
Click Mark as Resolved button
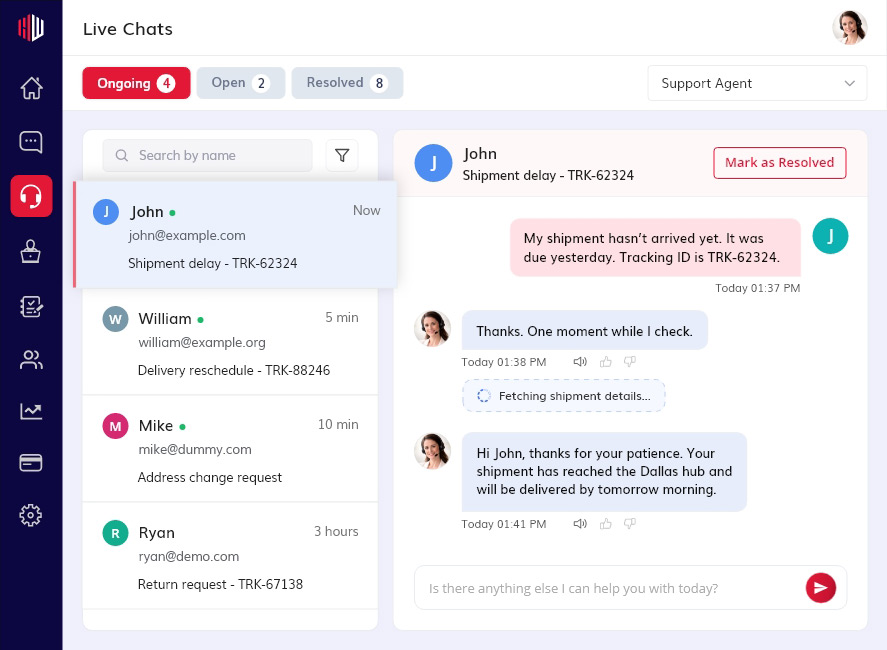780,163
